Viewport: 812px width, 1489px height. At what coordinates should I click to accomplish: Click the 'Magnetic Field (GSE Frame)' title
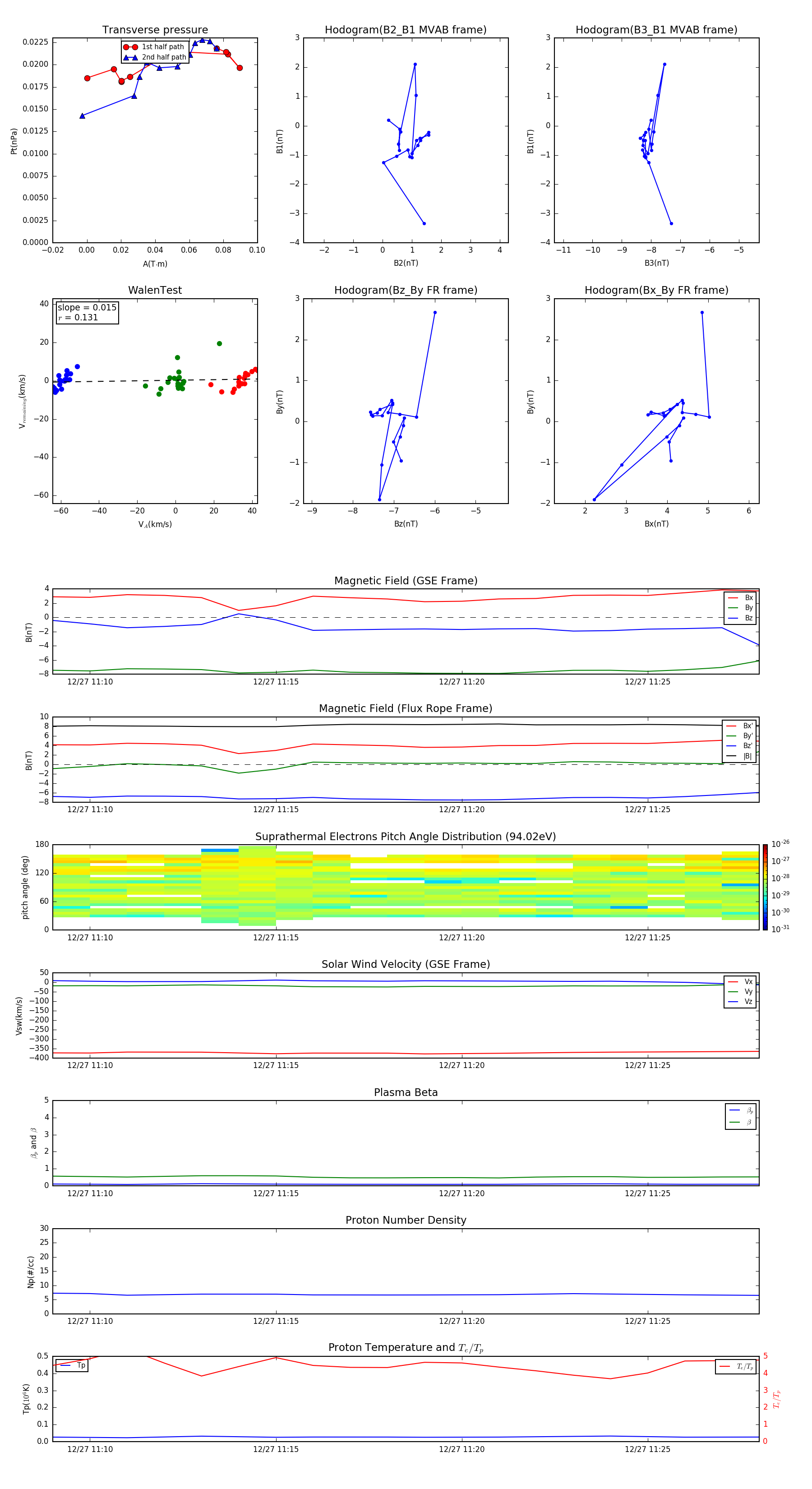[x=406, y=581]
